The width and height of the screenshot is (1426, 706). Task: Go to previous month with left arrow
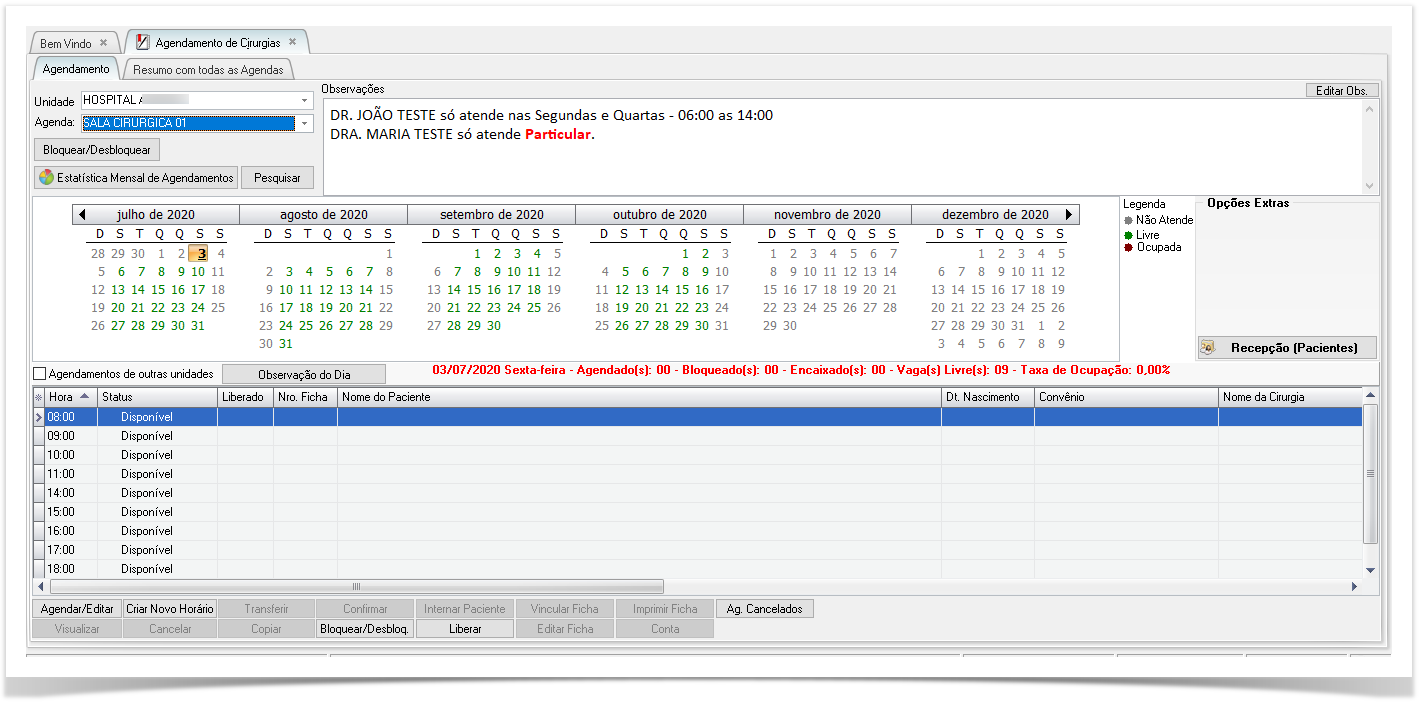[82, 215]
